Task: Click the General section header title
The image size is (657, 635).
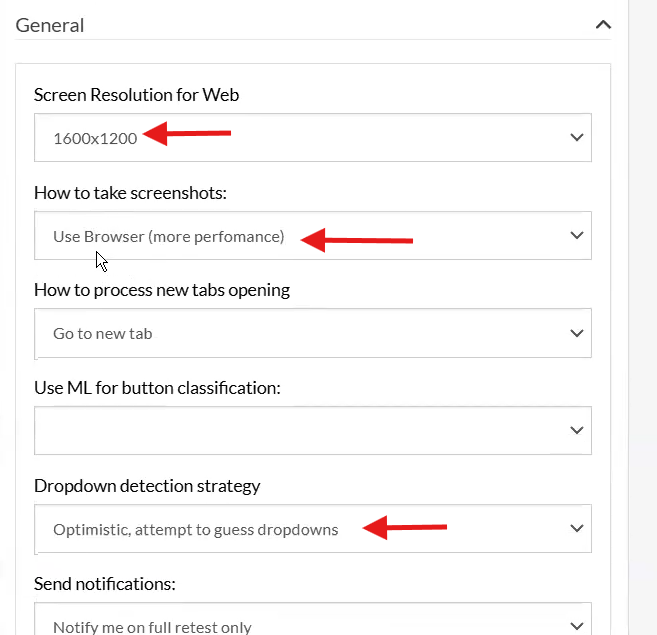Action: click(50, 26)
